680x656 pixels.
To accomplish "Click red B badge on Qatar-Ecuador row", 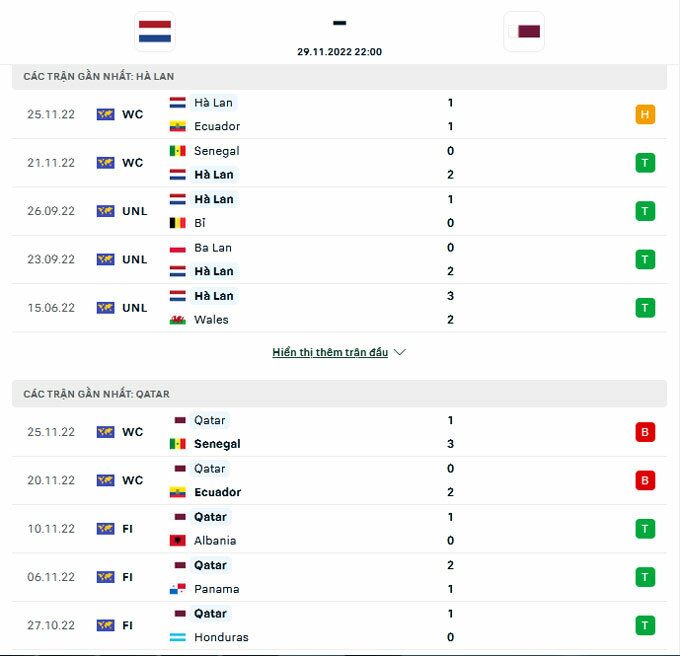I will (645, 480).
